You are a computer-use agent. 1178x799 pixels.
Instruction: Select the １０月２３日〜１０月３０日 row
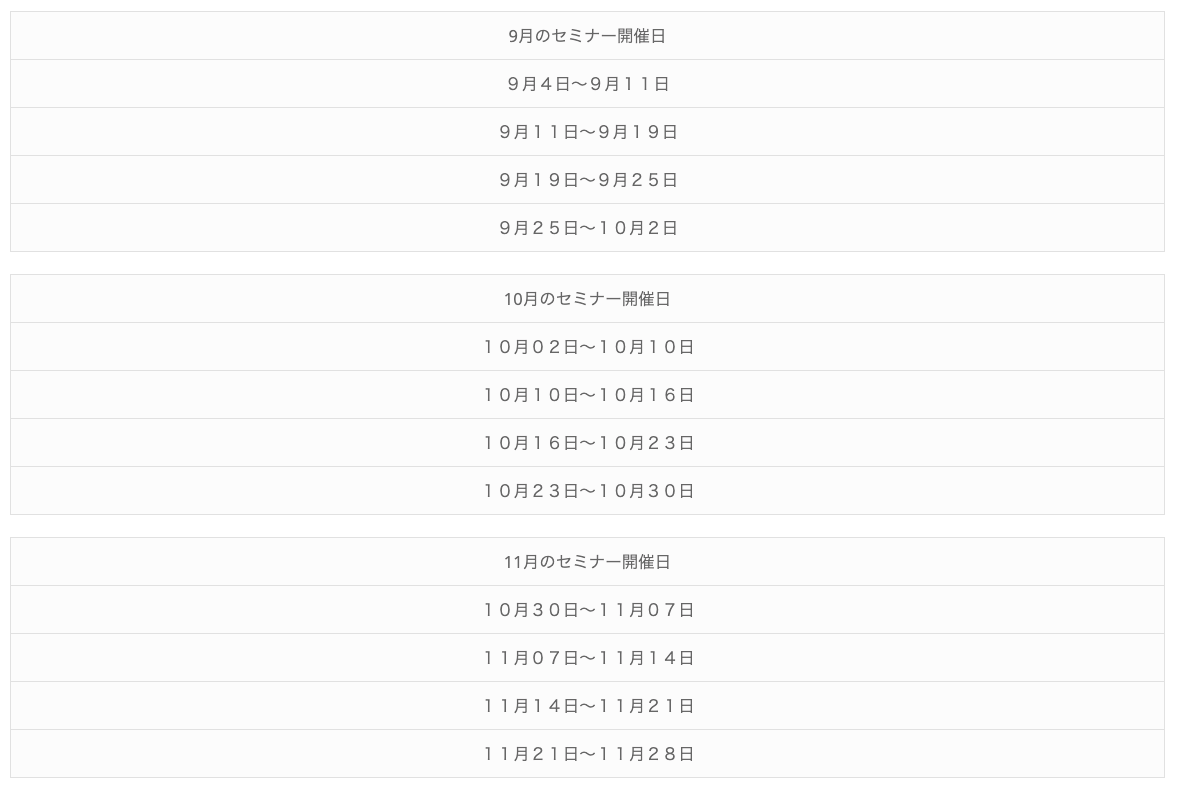click(587, 491)
